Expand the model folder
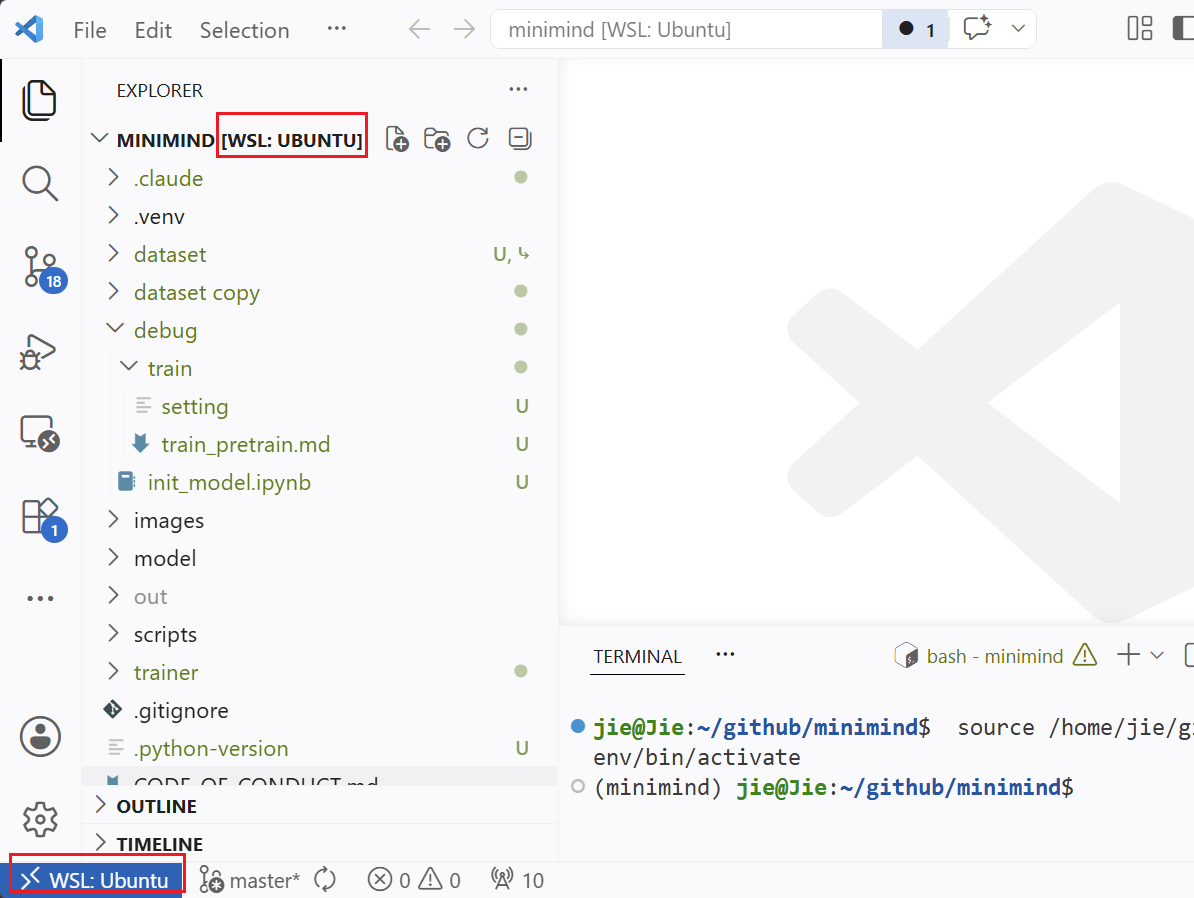 coord(320,559)
